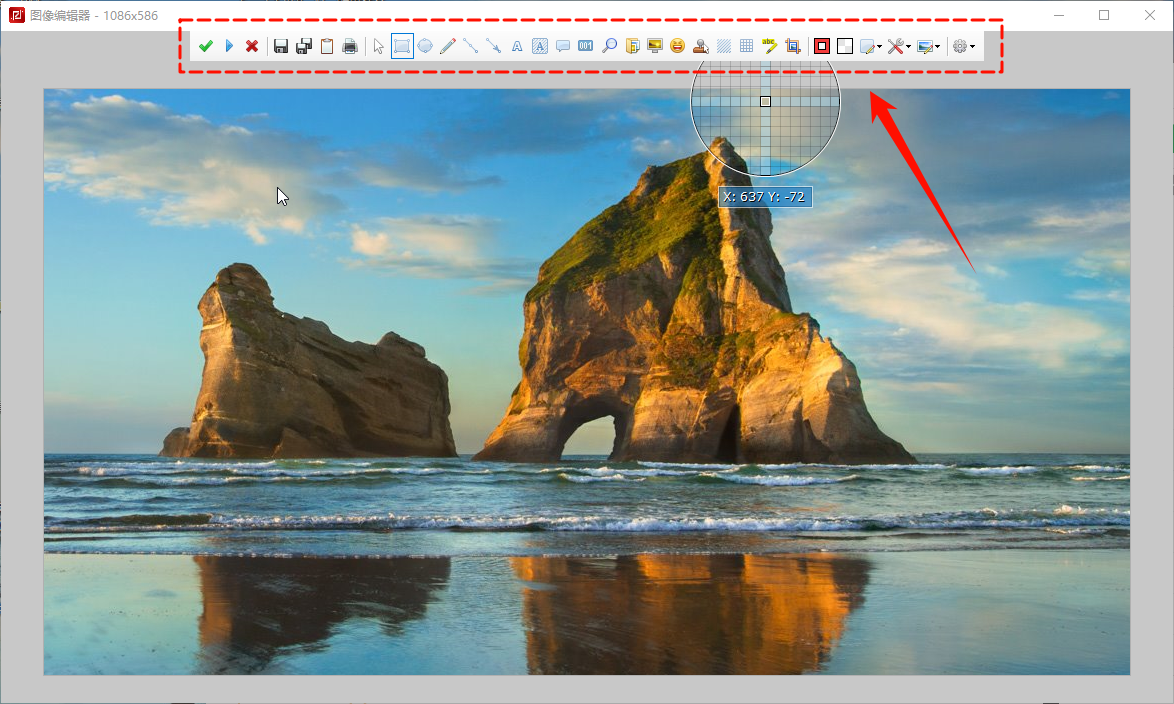The image size is (1174, 704).
Task: Click the red X cancel icon
Action: coord(252,46)
